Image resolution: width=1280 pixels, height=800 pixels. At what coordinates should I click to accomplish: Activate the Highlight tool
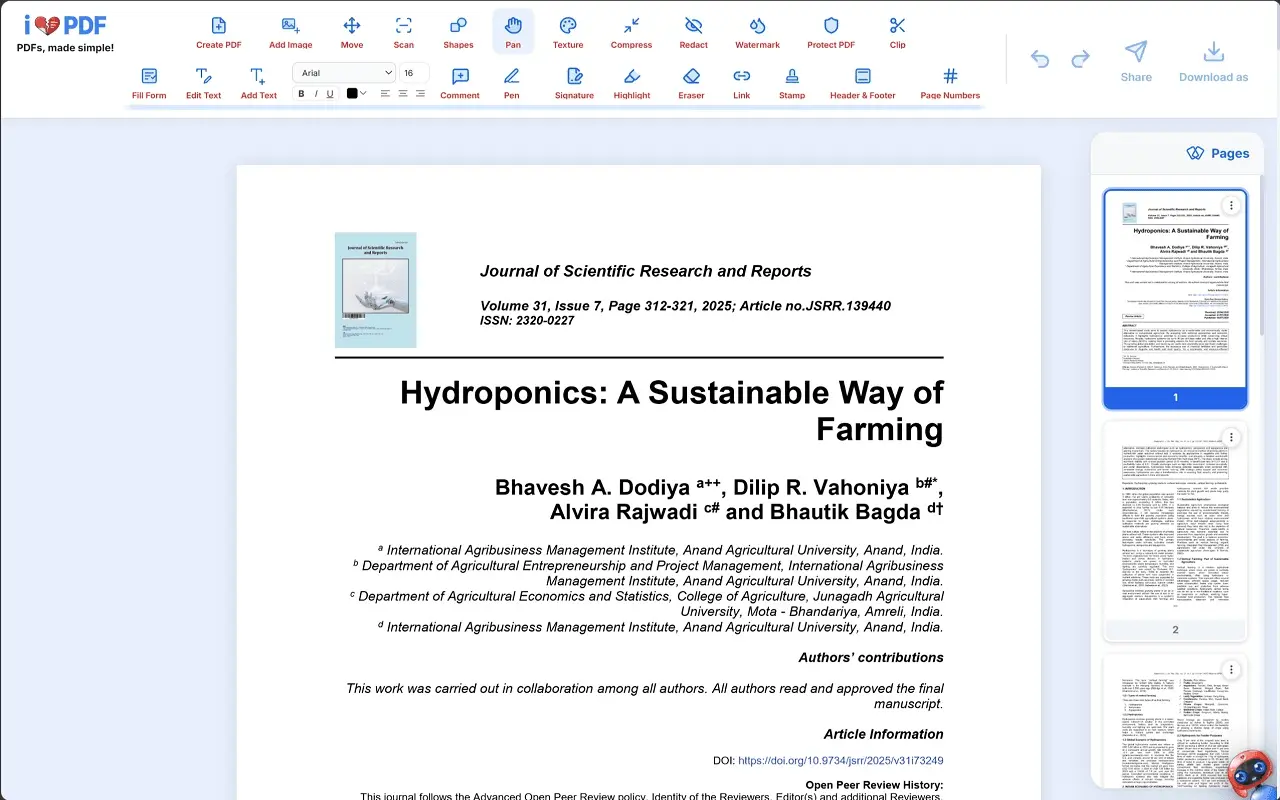632,83
